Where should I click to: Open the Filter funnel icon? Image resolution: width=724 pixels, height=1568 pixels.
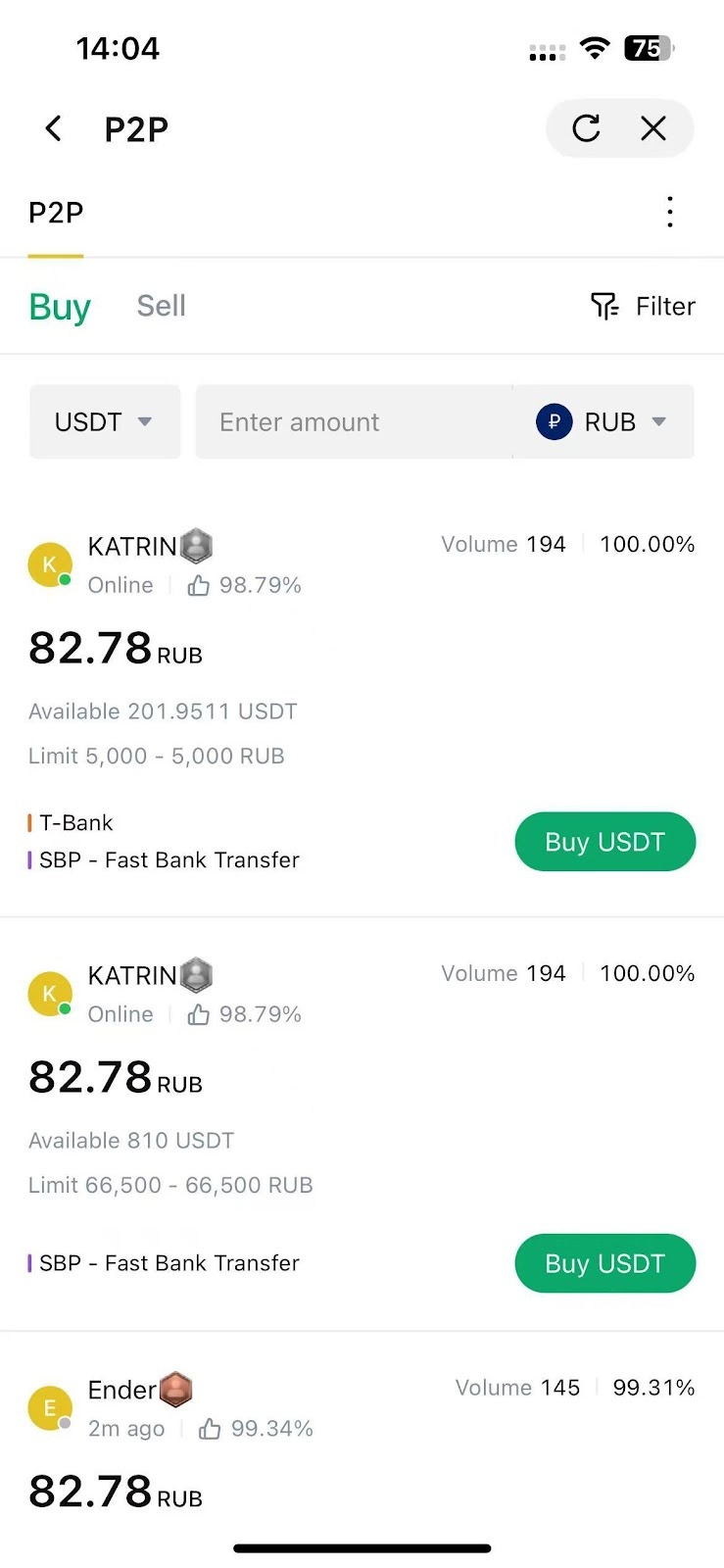[604, 307]
